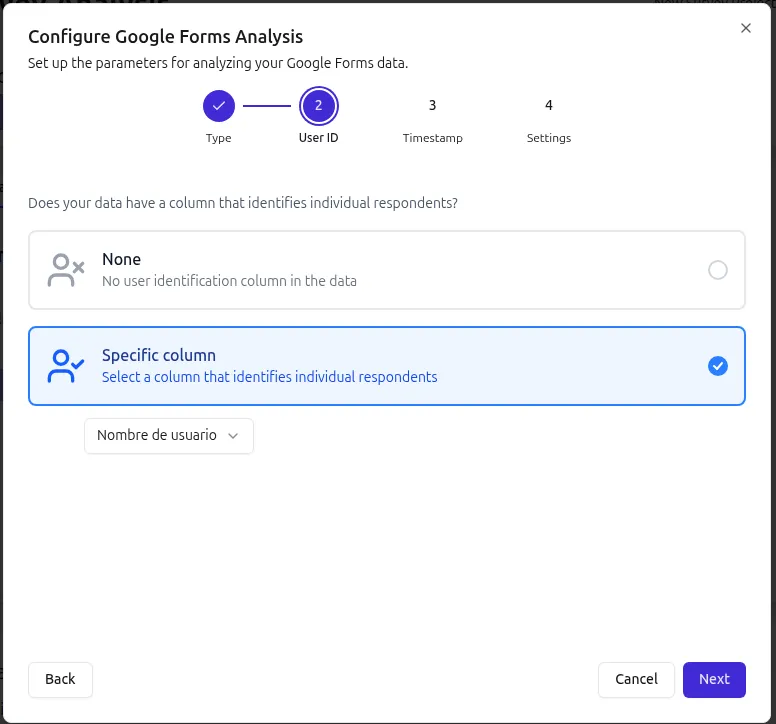This screenshot has height=724, width=776.
Task: Choose the "No user identification column" option card
Action: [387, 270]
